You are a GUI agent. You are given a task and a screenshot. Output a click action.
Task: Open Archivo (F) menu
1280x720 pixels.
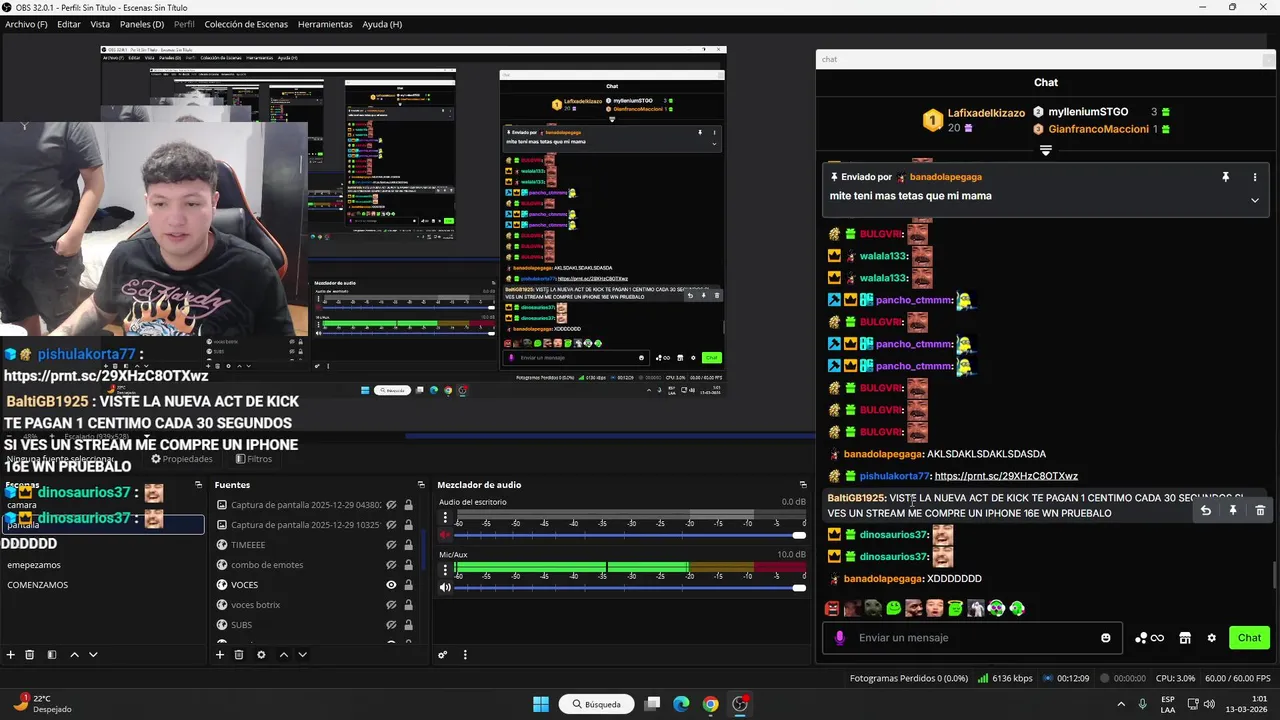point(26,24)
